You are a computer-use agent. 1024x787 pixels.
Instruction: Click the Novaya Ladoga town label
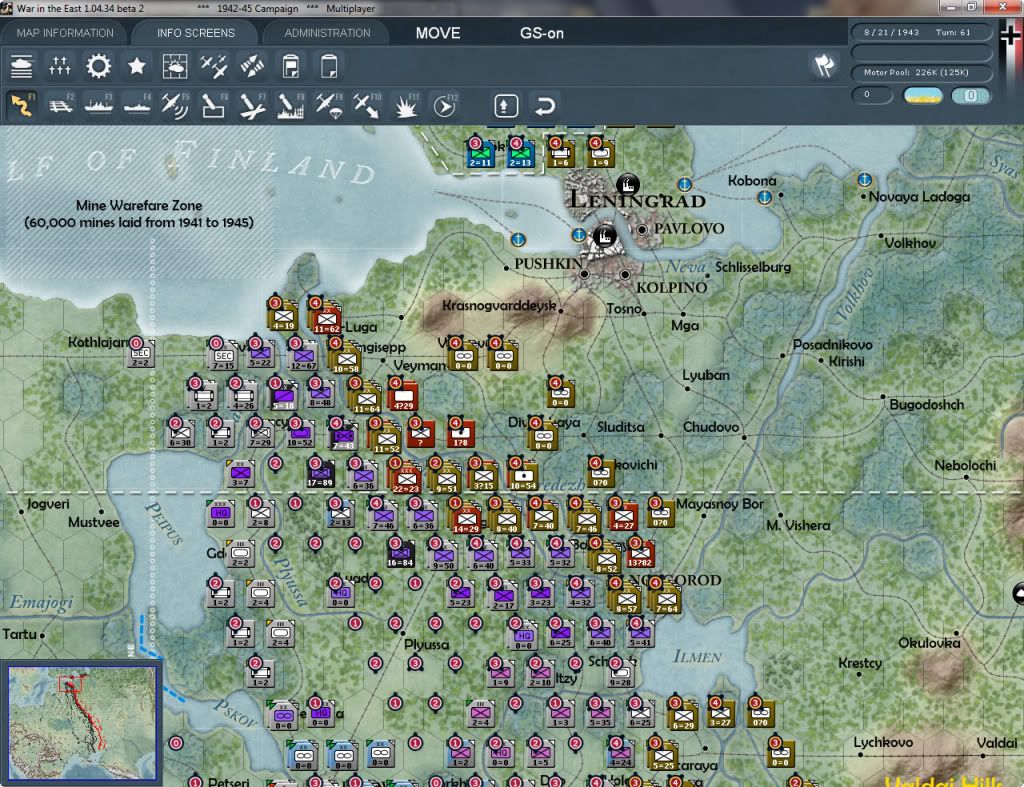pyautogui.click(x=919, y=197)
